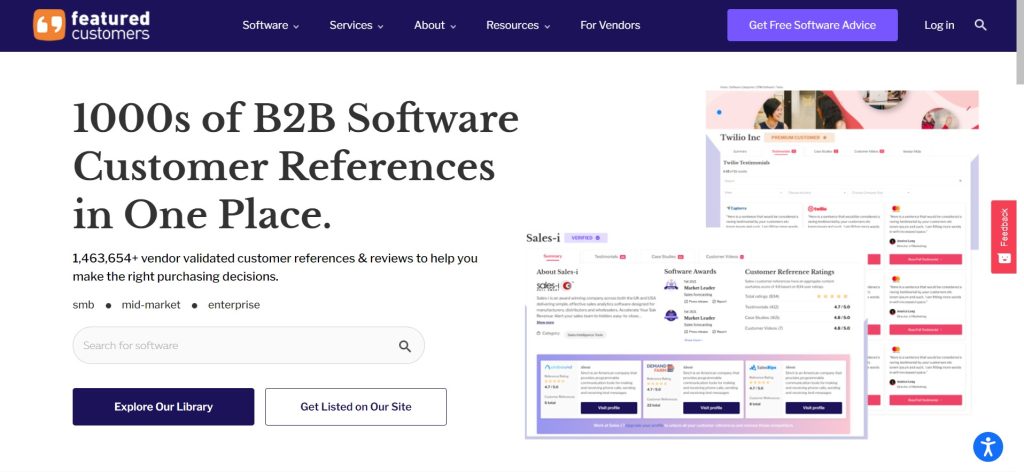
Task: Expand the Services dropdown menu
Action: click(357, 25)
